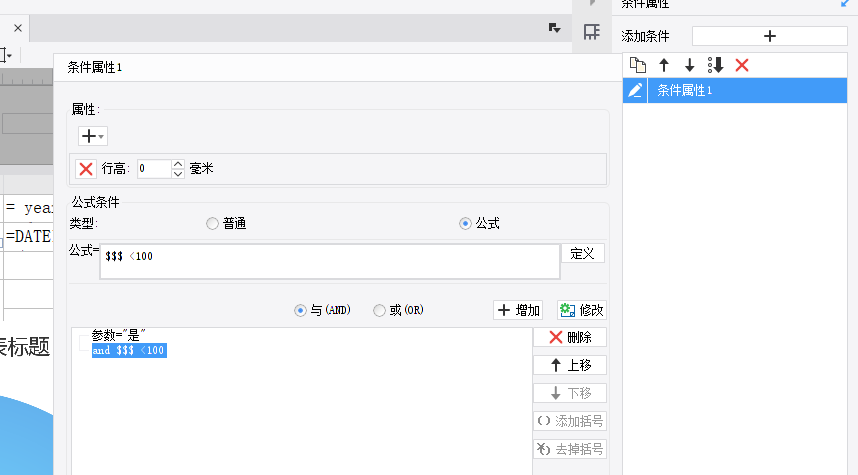858x475 pixels.
Task: Open the add-property plus dropdown
Action: 92,136
